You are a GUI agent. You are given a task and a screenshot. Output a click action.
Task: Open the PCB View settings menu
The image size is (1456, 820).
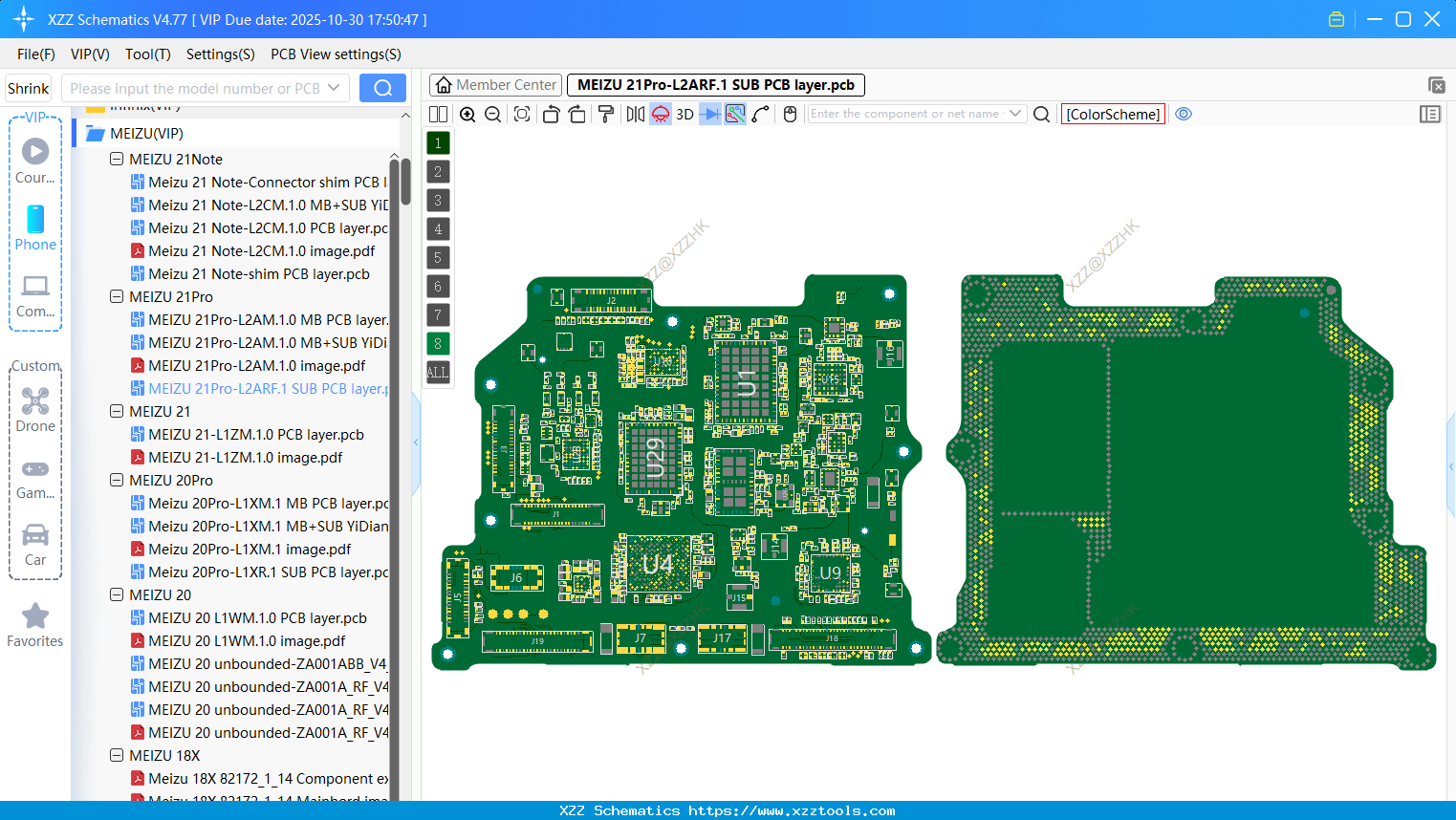335,54
